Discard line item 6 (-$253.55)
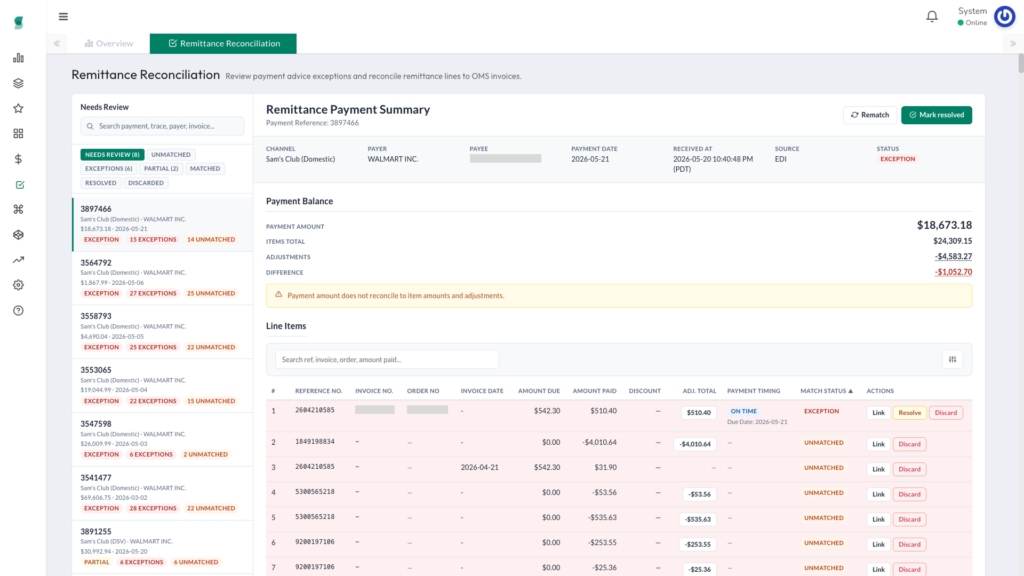This screenshot has height=576, width=1024. tap(909, 544)
